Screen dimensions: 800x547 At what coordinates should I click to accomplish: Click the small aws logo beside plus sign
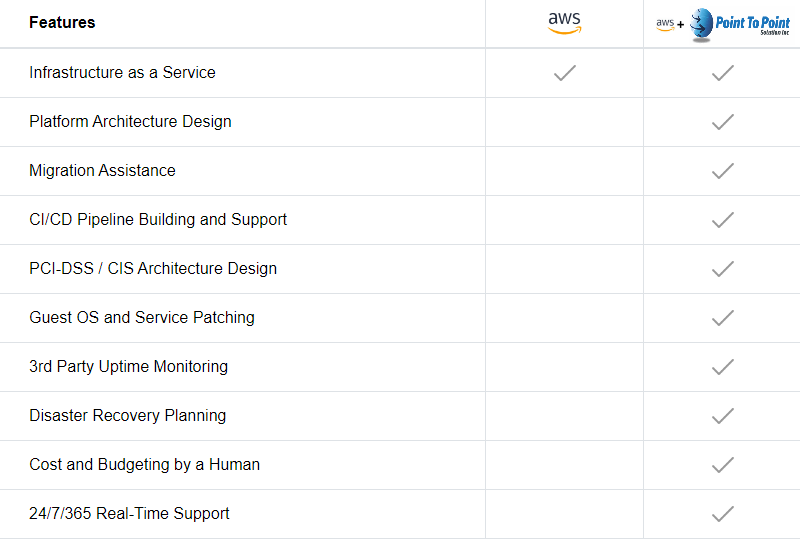[665, 24]
